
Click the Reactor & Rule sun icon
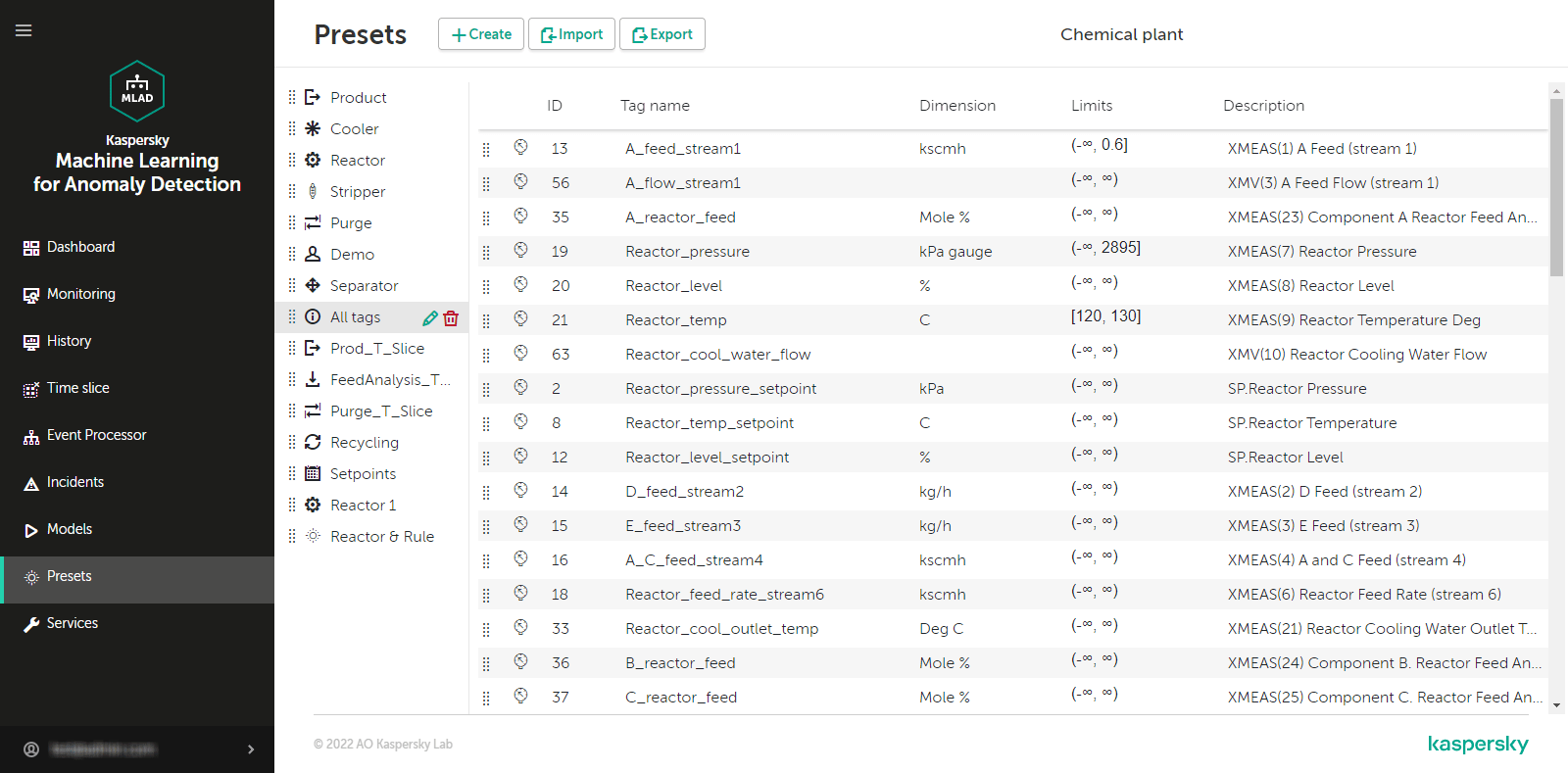(313, 536)
